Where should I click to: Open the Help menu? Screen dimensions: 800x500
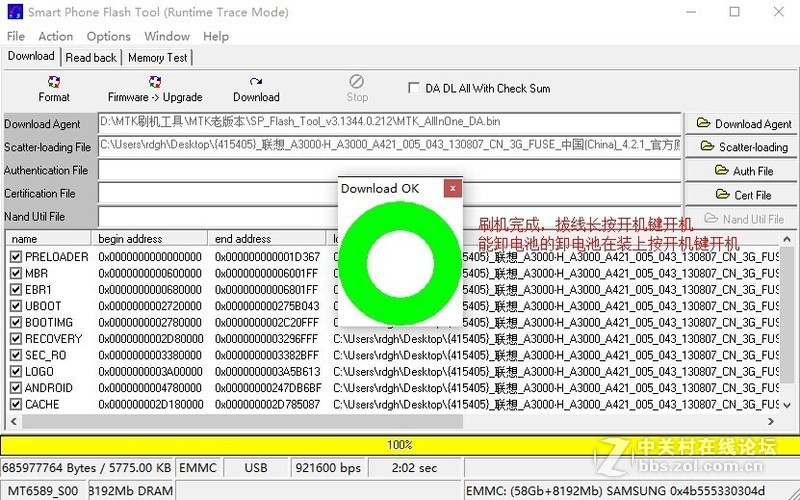coord(216,36)
